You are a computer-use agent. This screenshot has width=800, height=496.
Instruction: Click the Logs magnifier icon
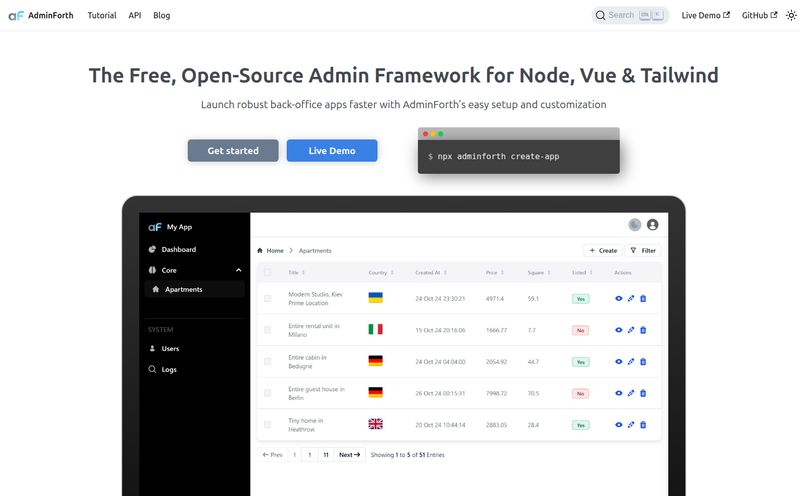[x=152, y=369]
